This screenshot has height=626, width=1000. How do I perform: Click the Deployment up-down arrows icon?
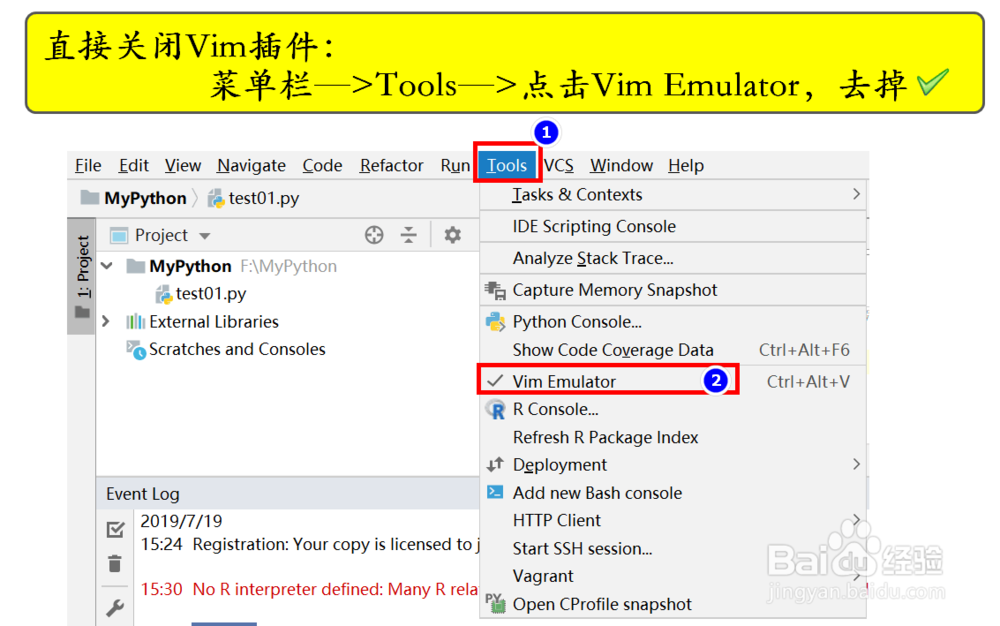[x=496, y=465]
